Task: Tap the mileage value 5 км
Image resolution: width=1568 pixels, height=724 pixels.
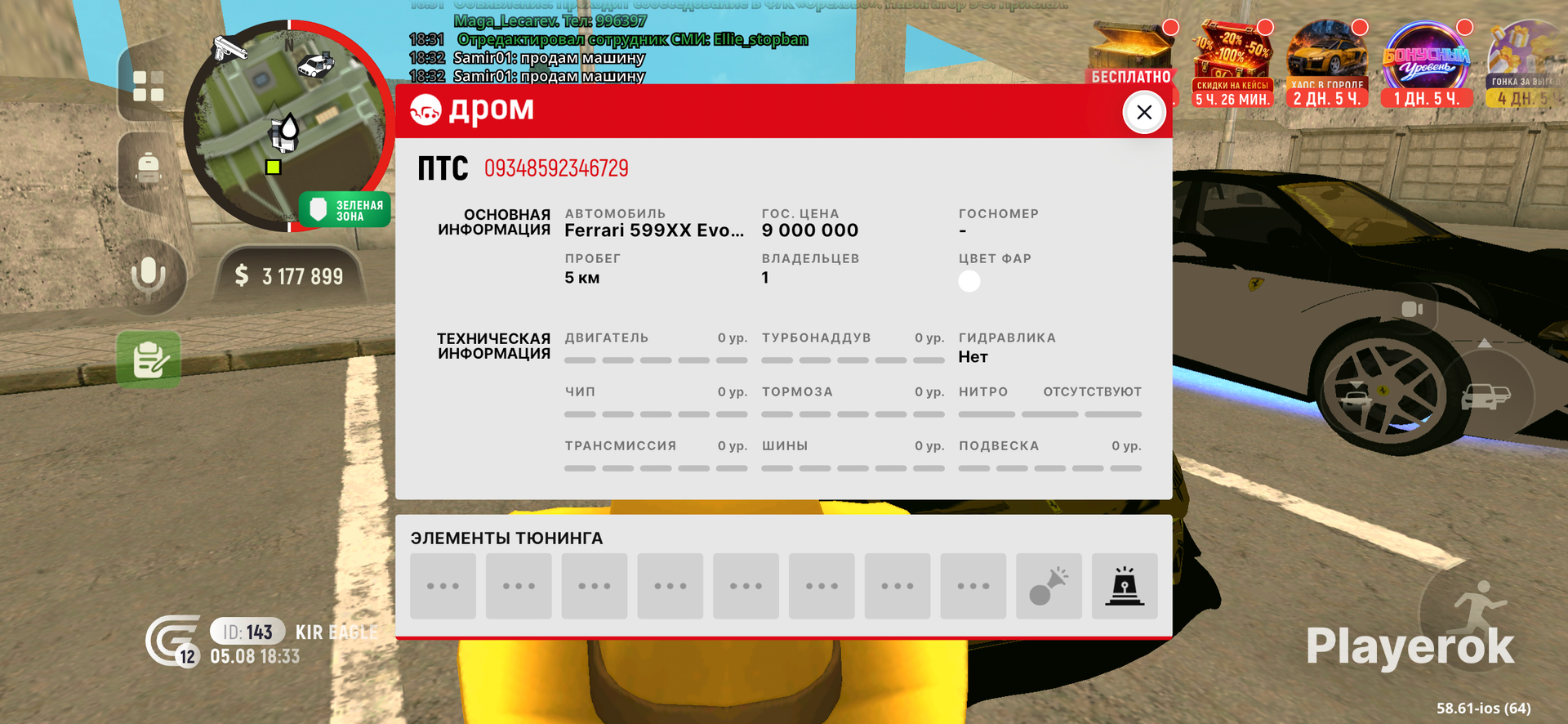Action: coord(582,278)
